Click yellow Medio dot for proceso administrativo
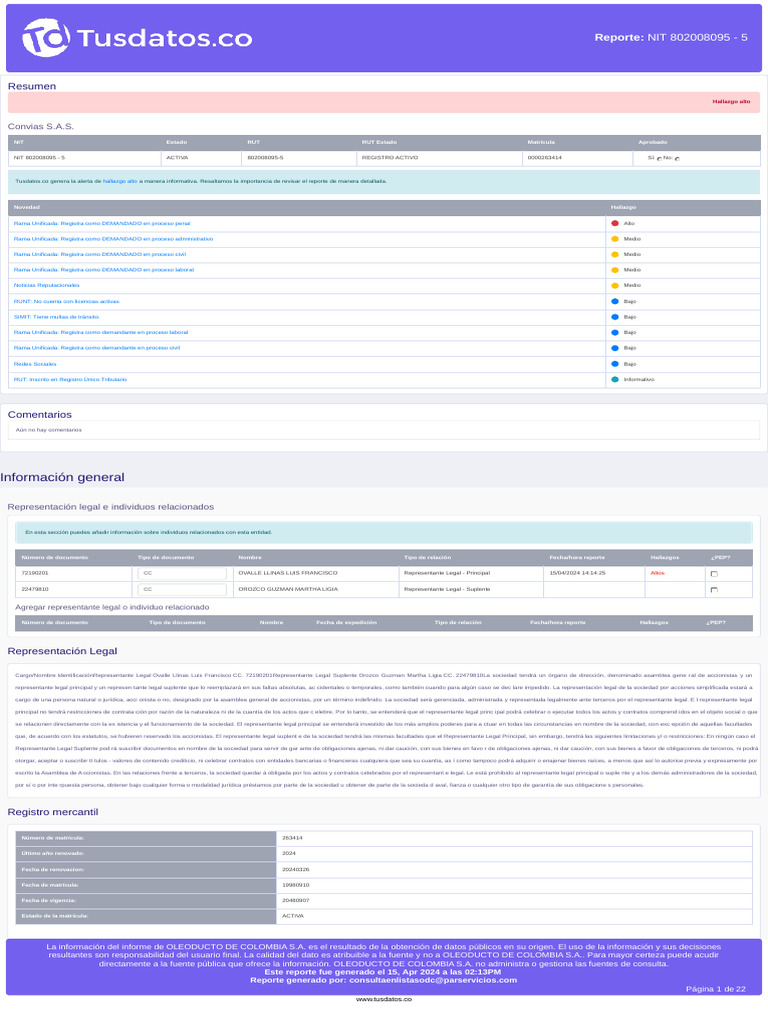Image resolution: width=768 pixels, height=1024 pixels. [615, 239]
